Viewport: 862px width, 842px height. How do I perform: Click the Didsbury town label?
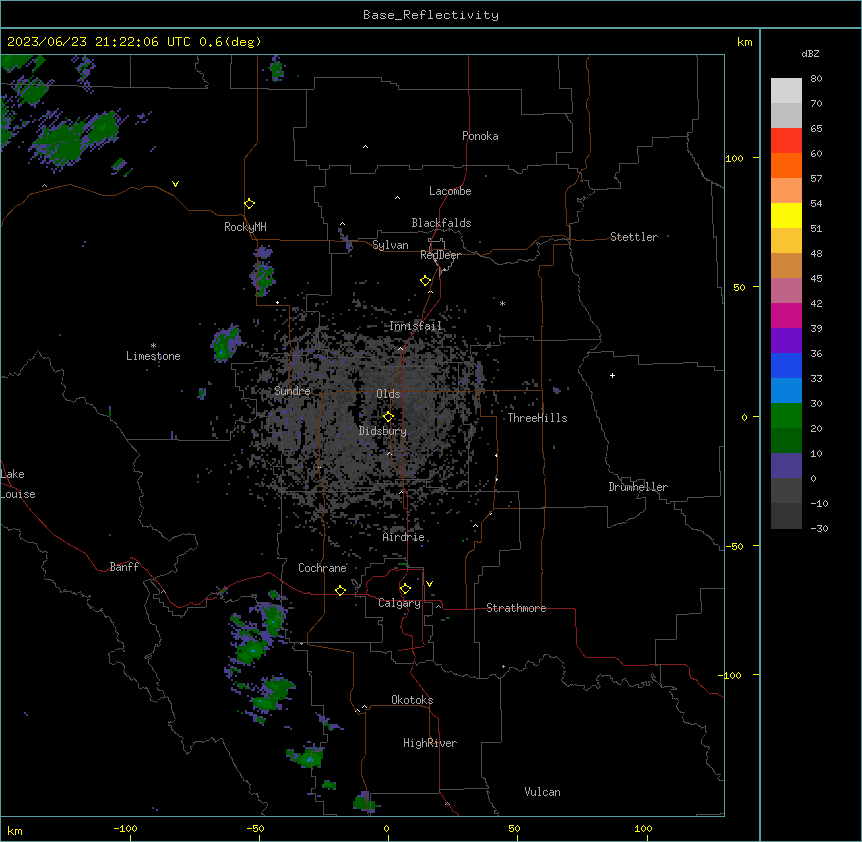click(x=383, y=431)
